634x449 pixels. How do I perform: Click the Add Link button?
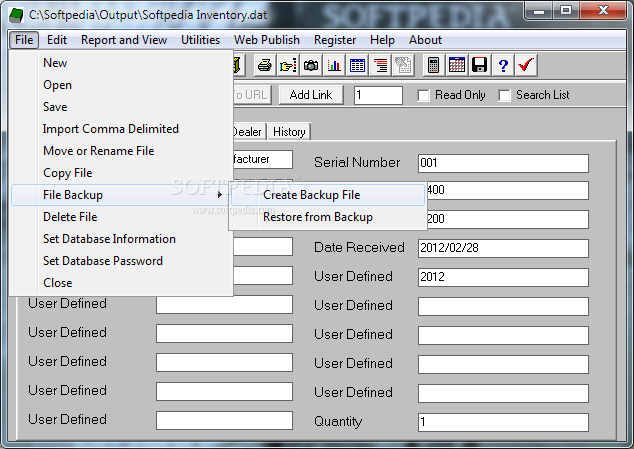pyautogui.click(x=311, y=95)
